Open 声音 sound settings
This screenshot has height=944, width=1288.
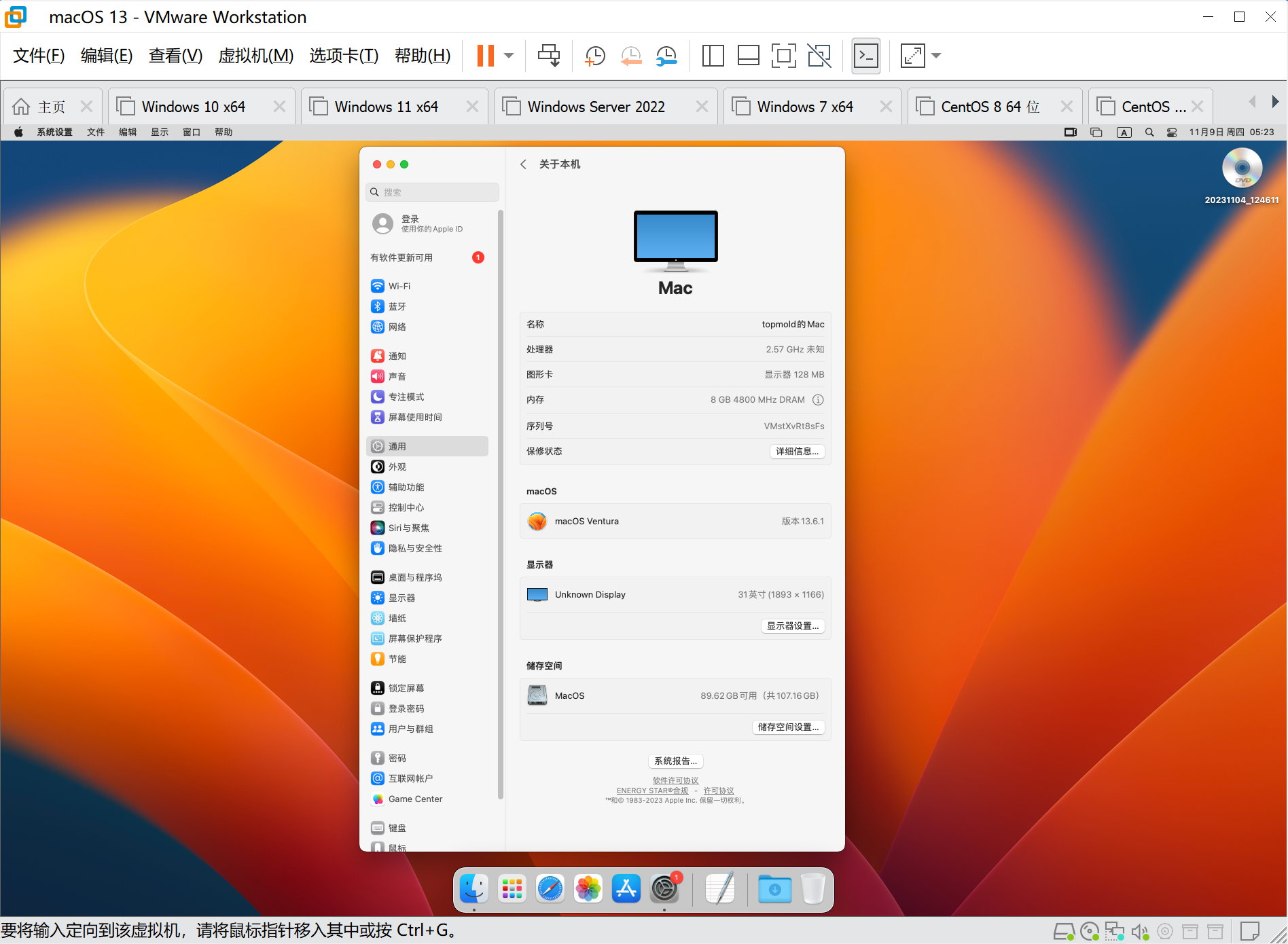point(427,376)
